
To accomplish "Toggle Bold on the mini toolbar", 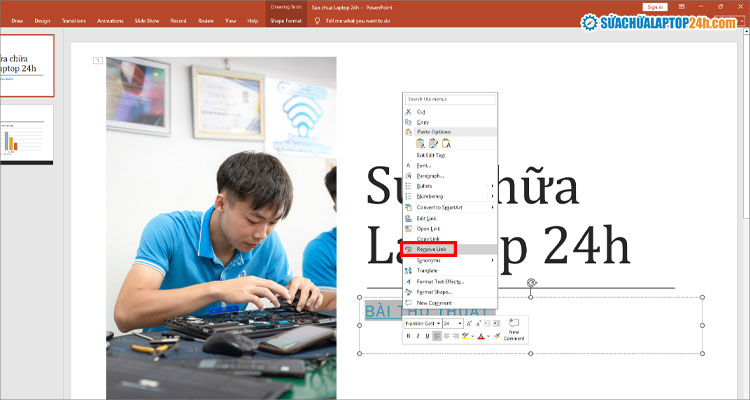I will pos(408,336).
